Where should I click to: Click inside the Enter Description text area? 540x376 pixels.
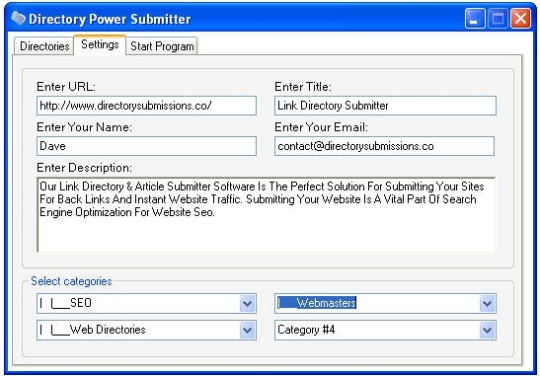tap(266, 215)
